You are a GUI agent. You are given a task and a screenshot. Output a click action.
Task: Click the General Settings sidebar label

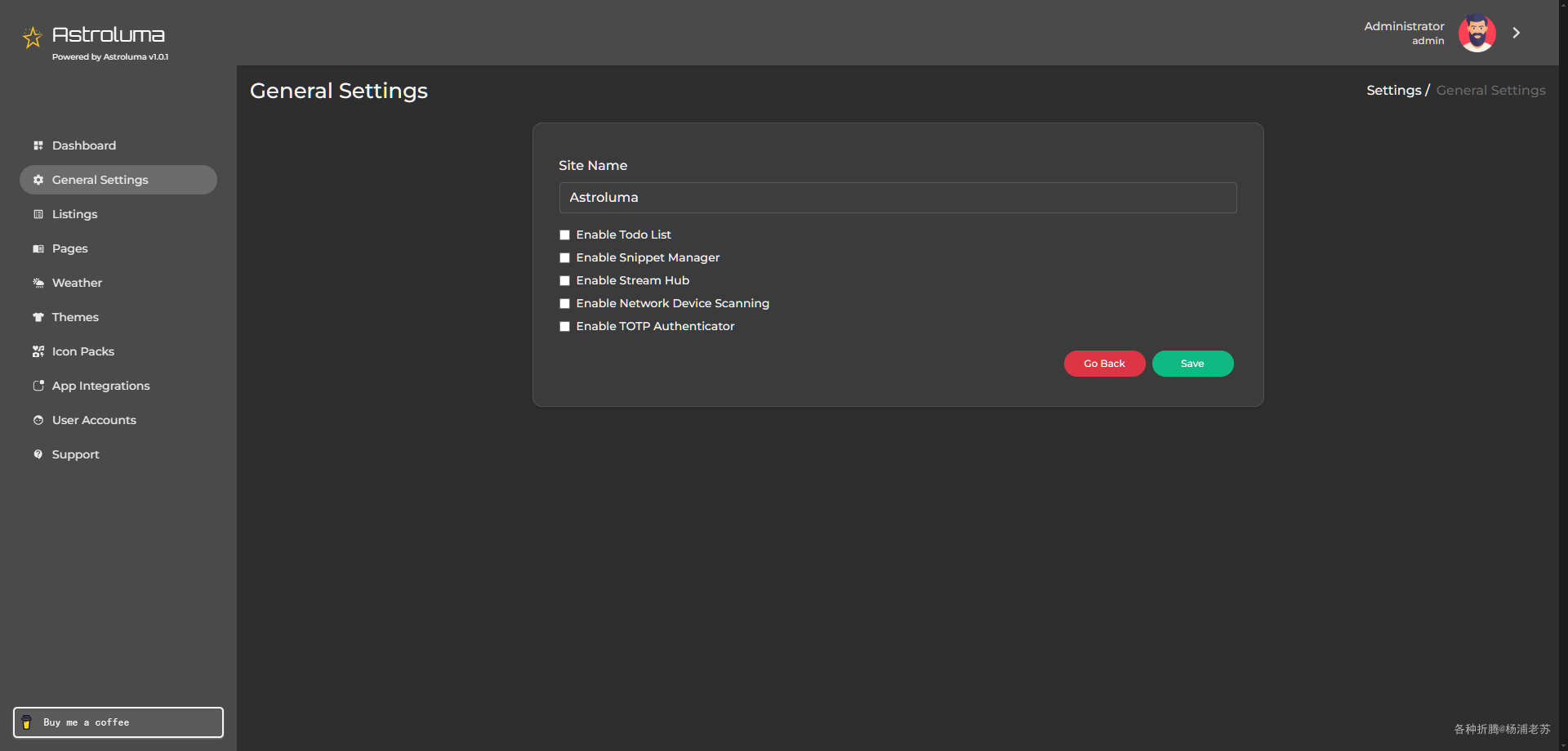pyautogui.click(x=100, y=180)
